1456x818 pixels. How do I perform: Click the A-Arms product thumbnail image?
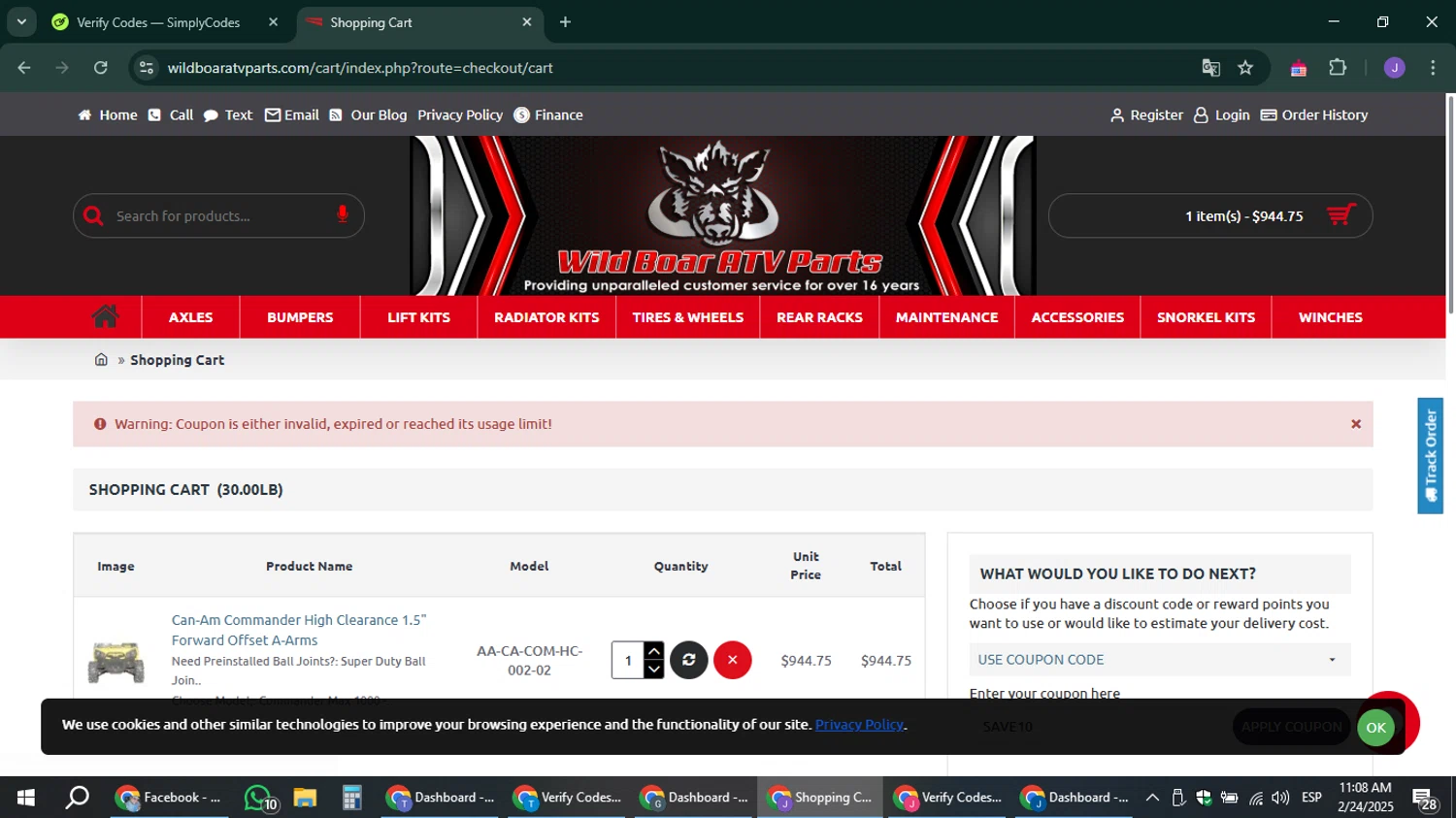pyautogui.click(x=116, y=662)
